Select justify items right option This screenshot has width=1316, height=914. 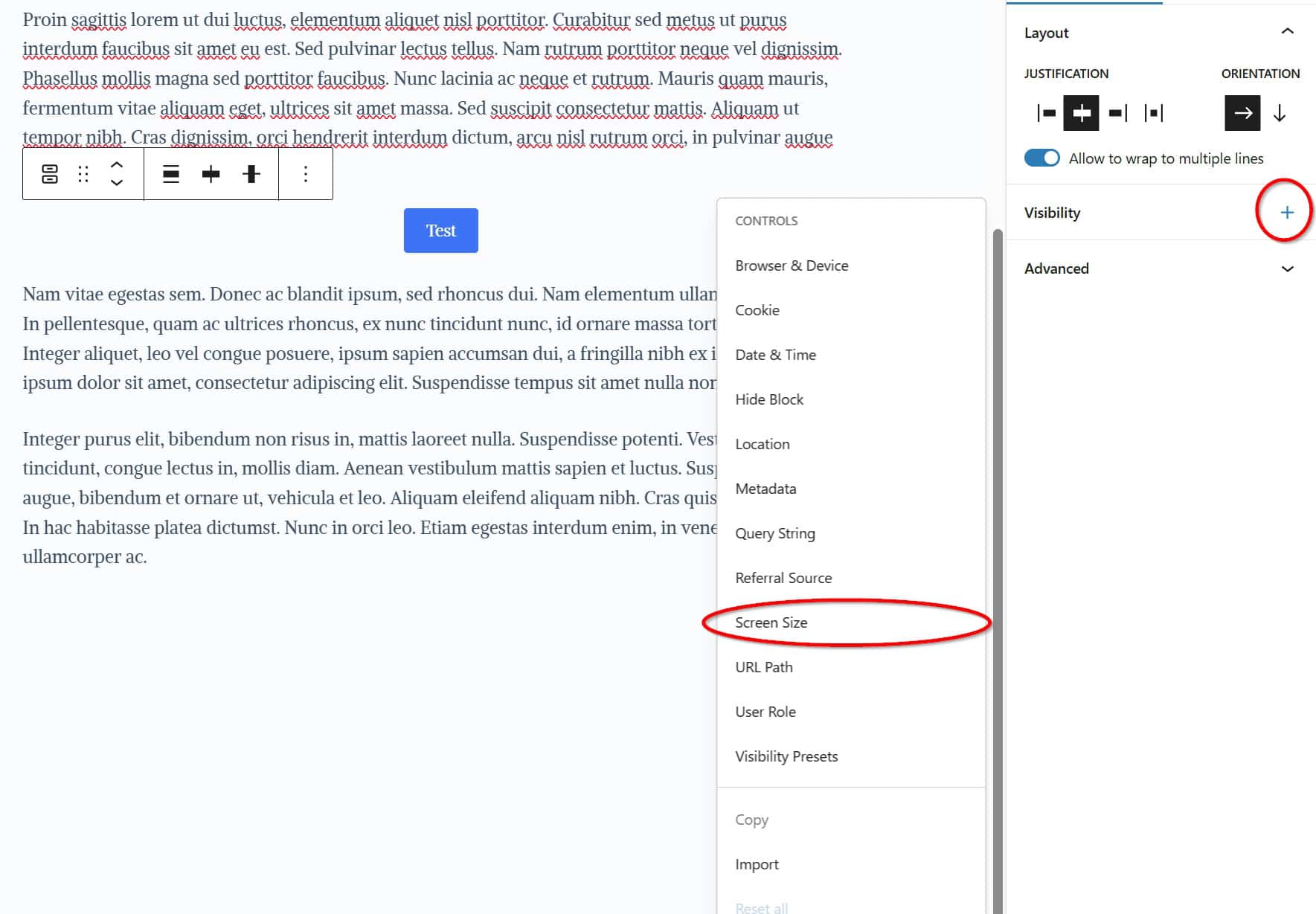(x=1117, y=113)
